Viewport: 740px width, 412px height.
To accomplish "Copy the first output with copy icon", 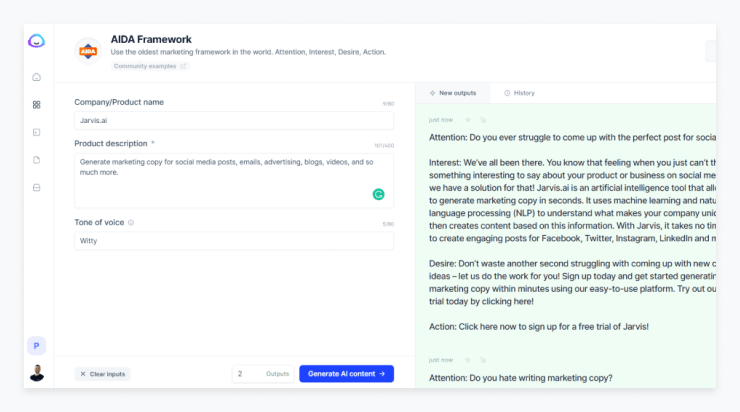I will click(483, 120).
